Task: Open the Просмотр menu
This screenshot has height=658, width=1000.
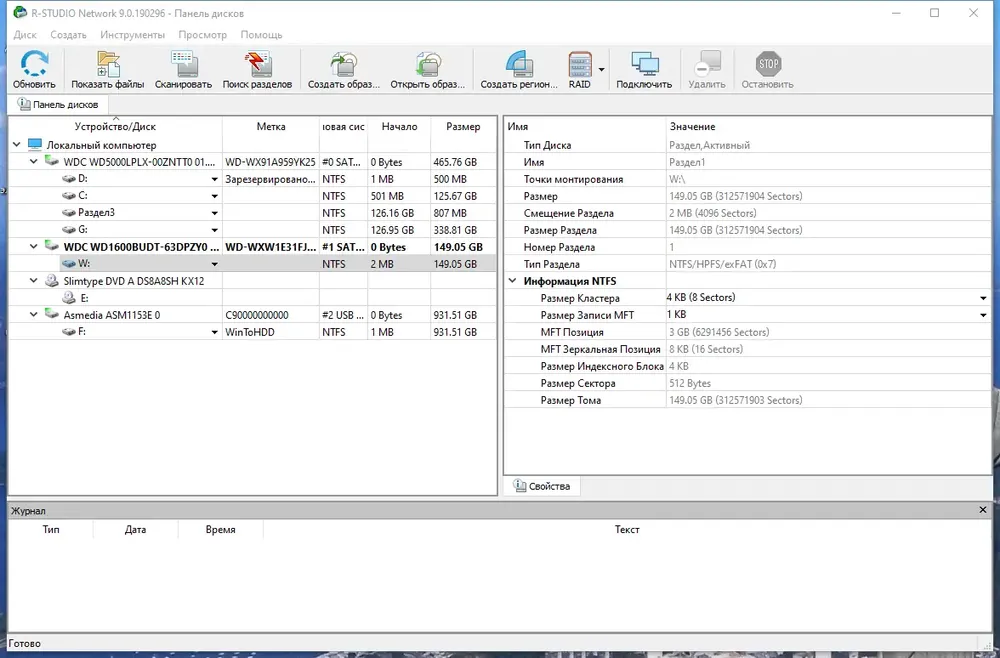Action: [202, 34]
